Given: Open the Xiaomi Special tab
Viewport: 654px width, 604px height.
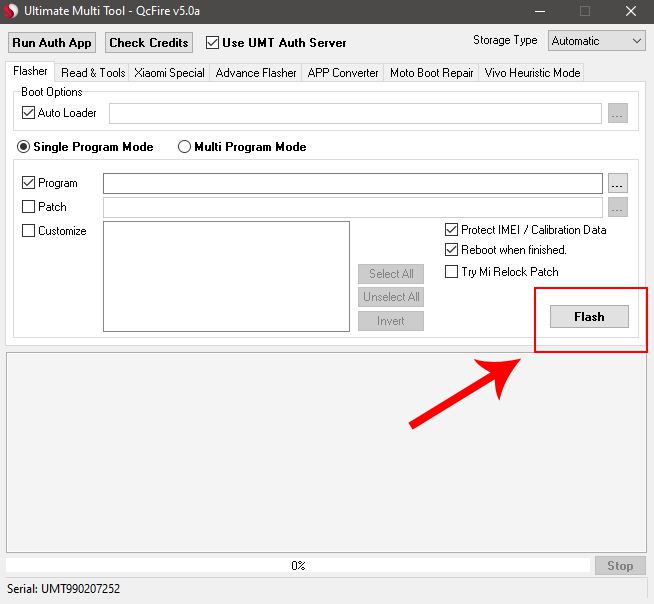Looking at the screenshot, I should coord(169,73).
